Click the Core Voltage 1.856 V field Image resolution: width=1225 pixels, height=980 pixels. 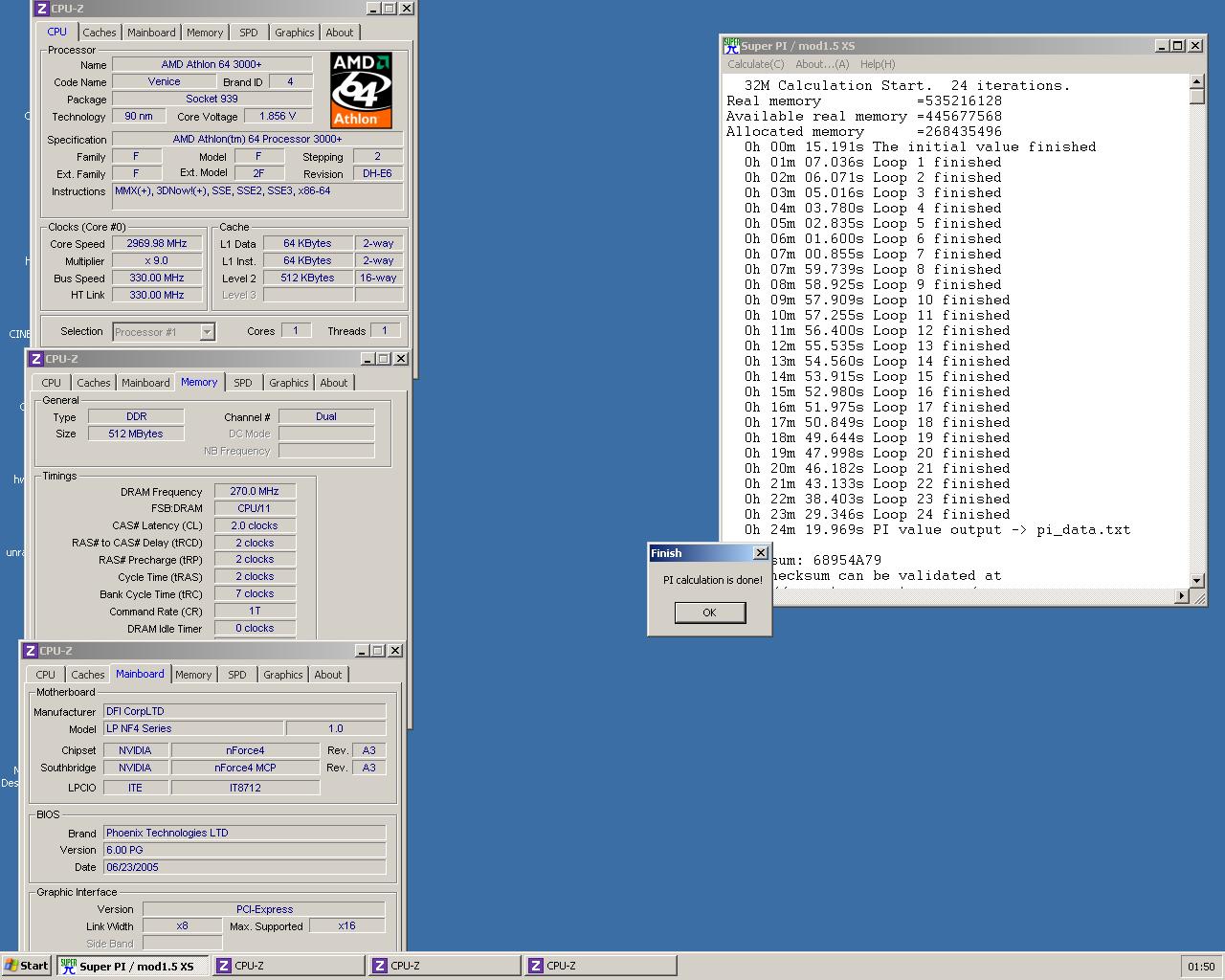tap(278, 116)
